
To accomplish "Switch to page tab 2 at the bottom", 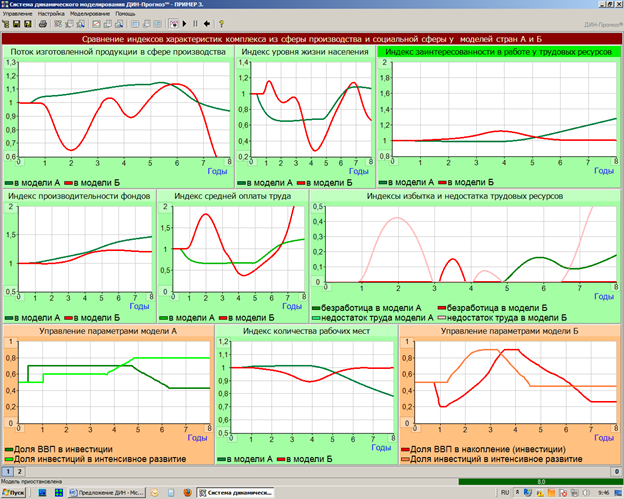I will [19, 469].
